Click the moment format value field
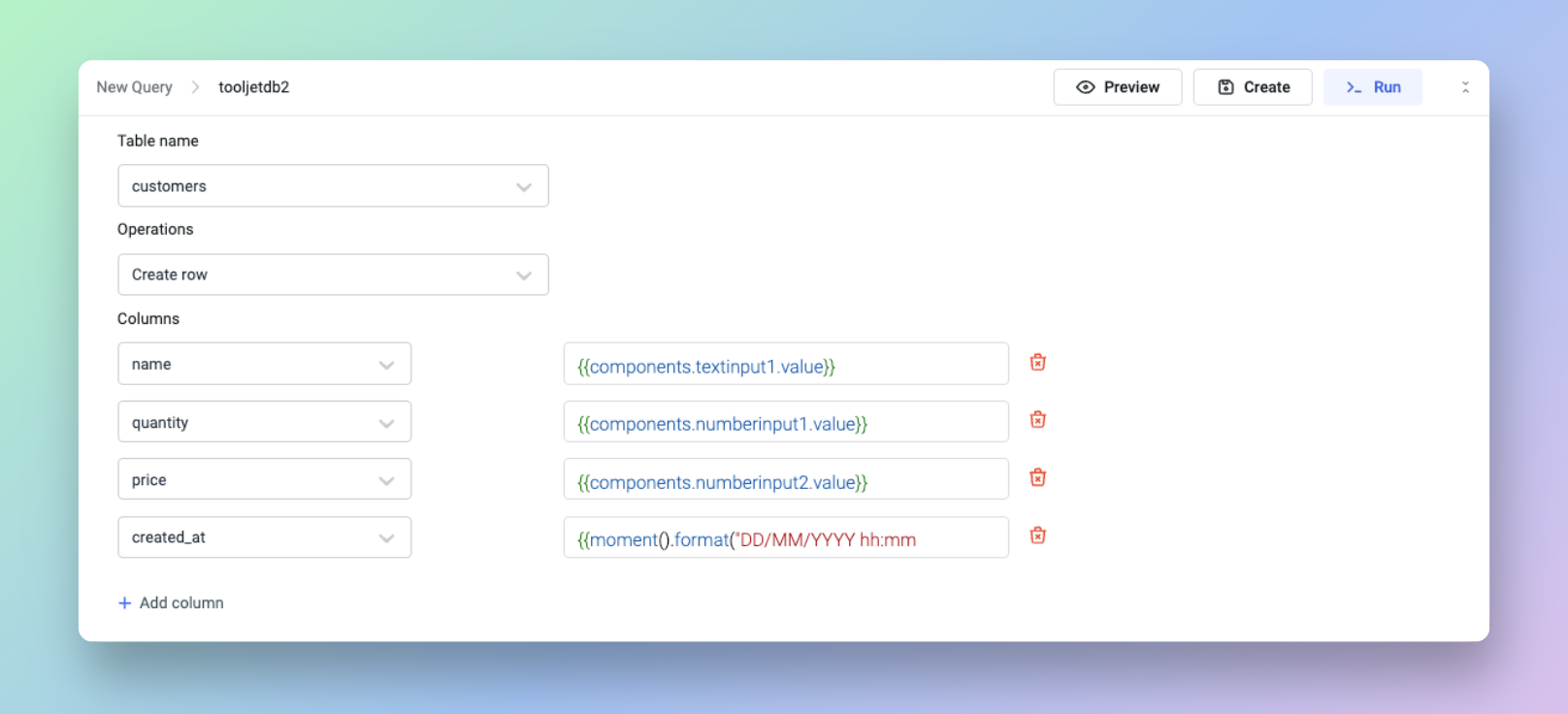1568x714 pixels. click(785, 538)
